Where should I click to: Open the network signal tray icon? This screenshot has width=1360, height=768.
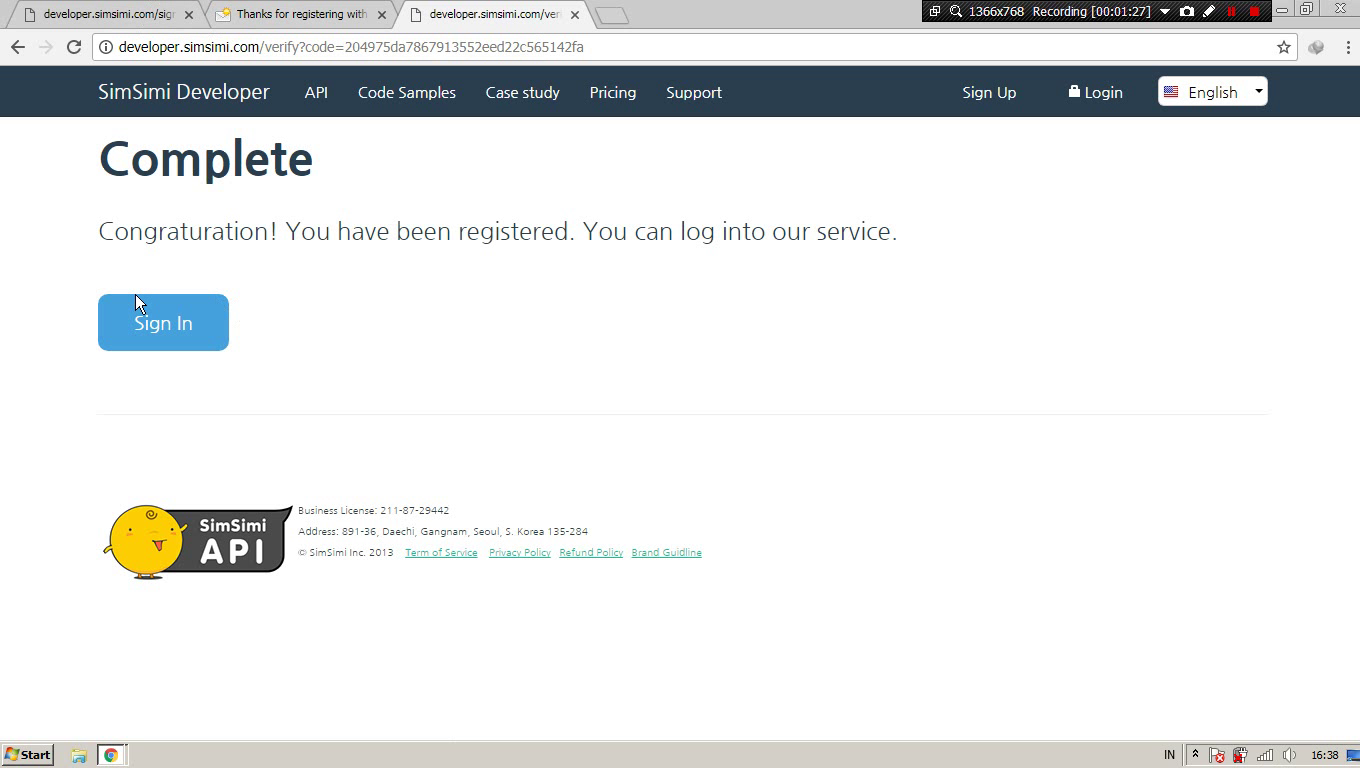pyautogui.click(x=1265, y=755)
